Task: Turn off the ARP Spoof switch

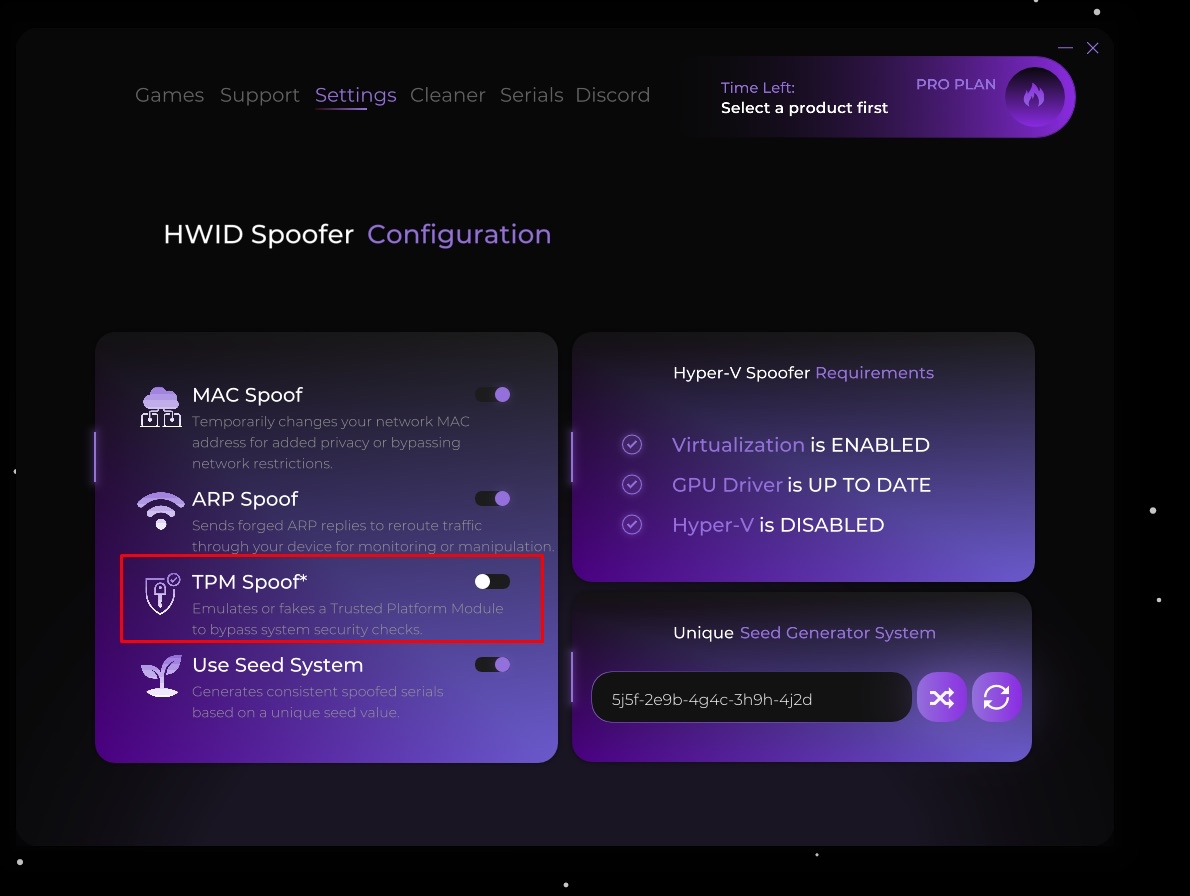Action: (493, 499)
